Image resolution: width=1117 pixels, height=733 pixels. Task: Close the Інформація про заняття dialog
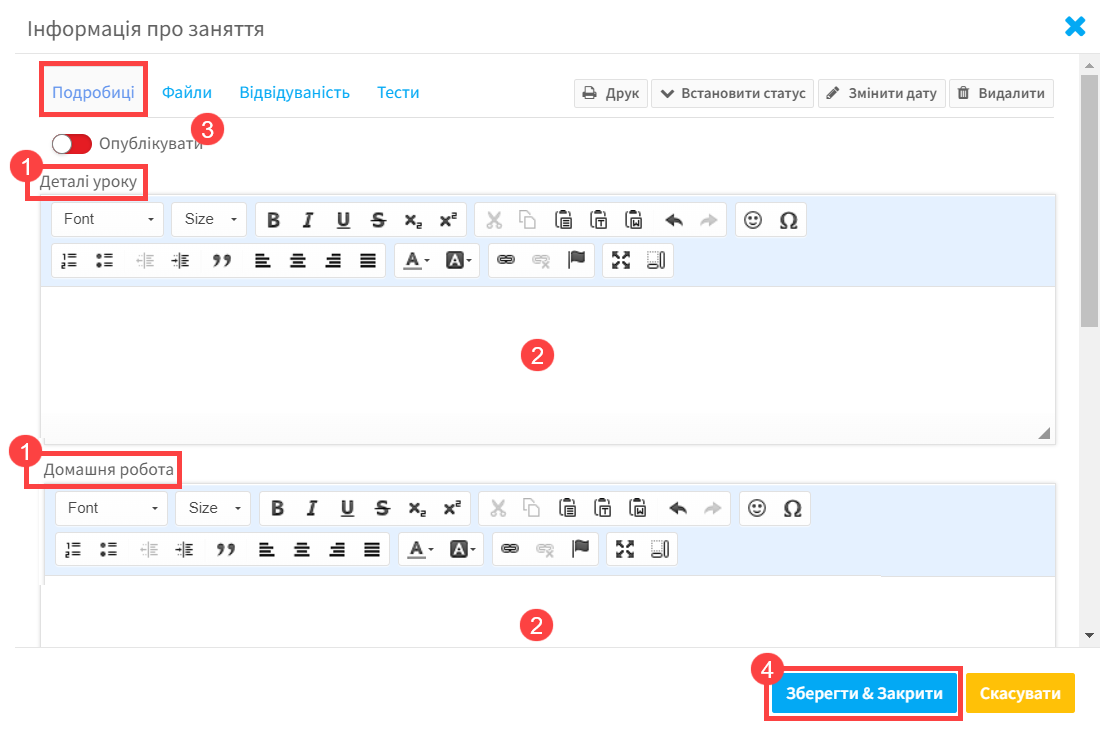1075,27
